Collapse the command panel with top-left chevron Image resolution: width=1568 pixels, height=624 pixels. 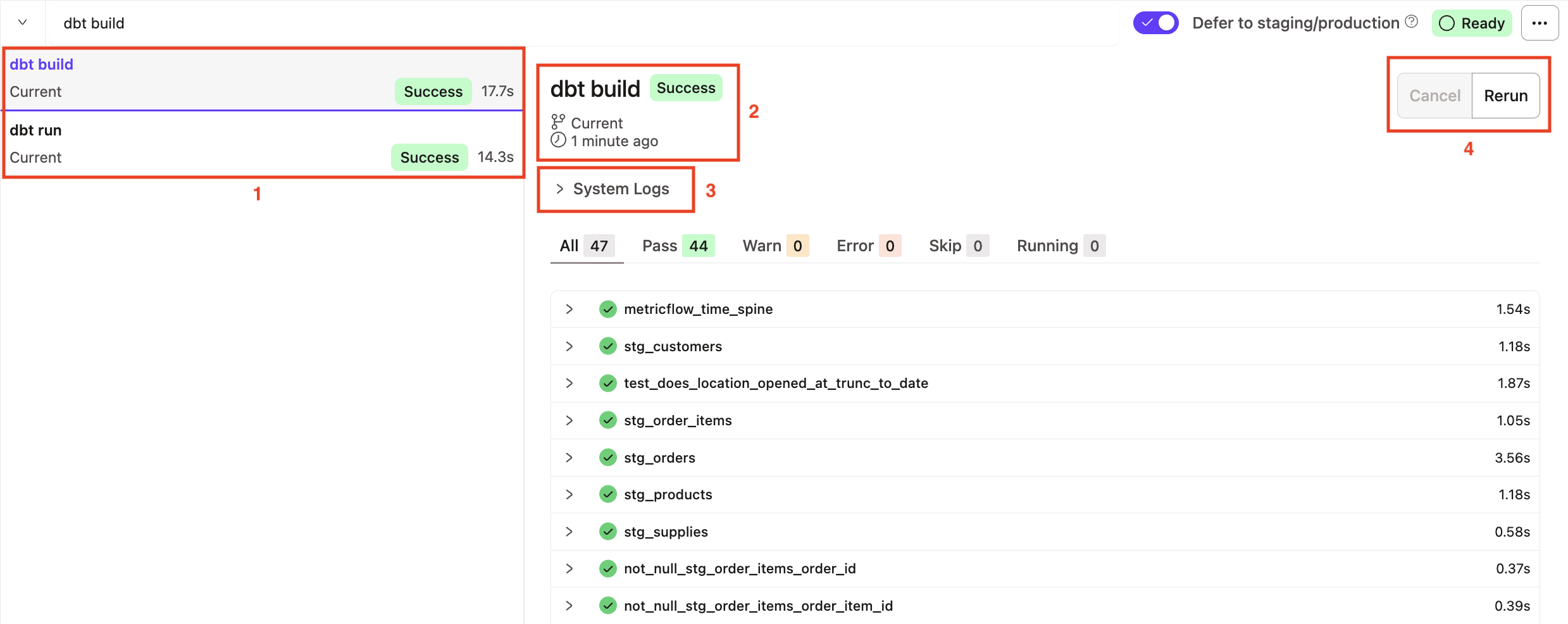click(23, 23)
